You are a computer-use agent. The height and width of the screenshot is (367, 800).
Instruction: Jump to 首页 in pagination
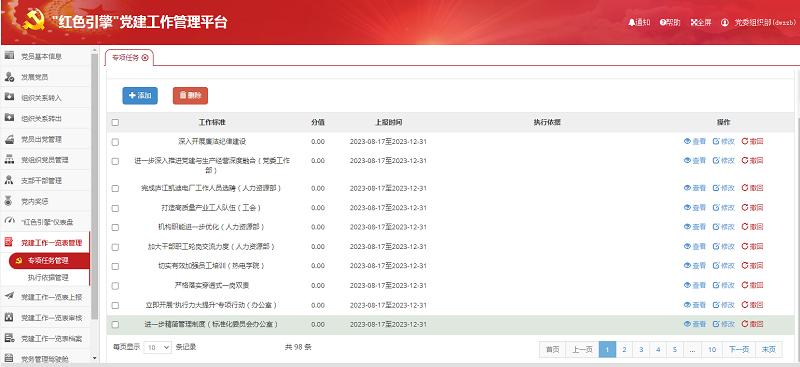pyautogui.click(x=553, y=350)
